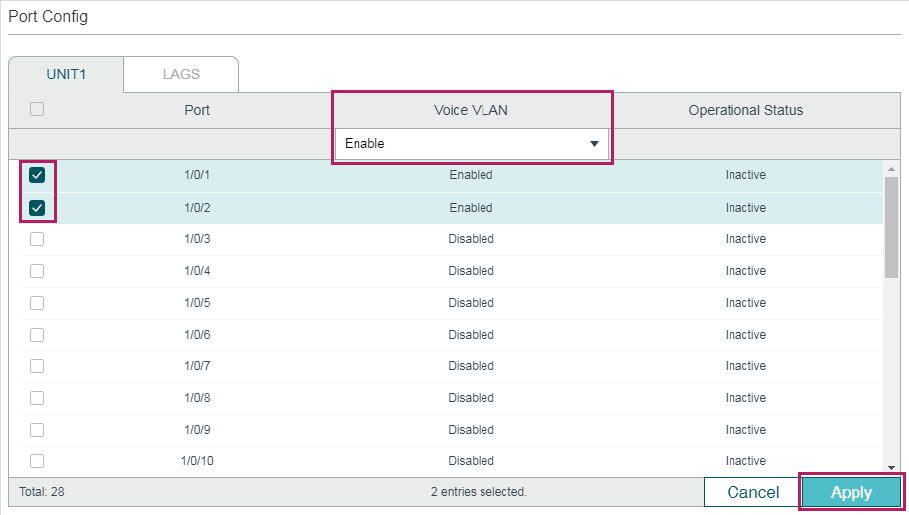This screenshot has width=909, height=515.
Task: Select the checkbox for port 1/0/7
Action: [x=37, y=366]
